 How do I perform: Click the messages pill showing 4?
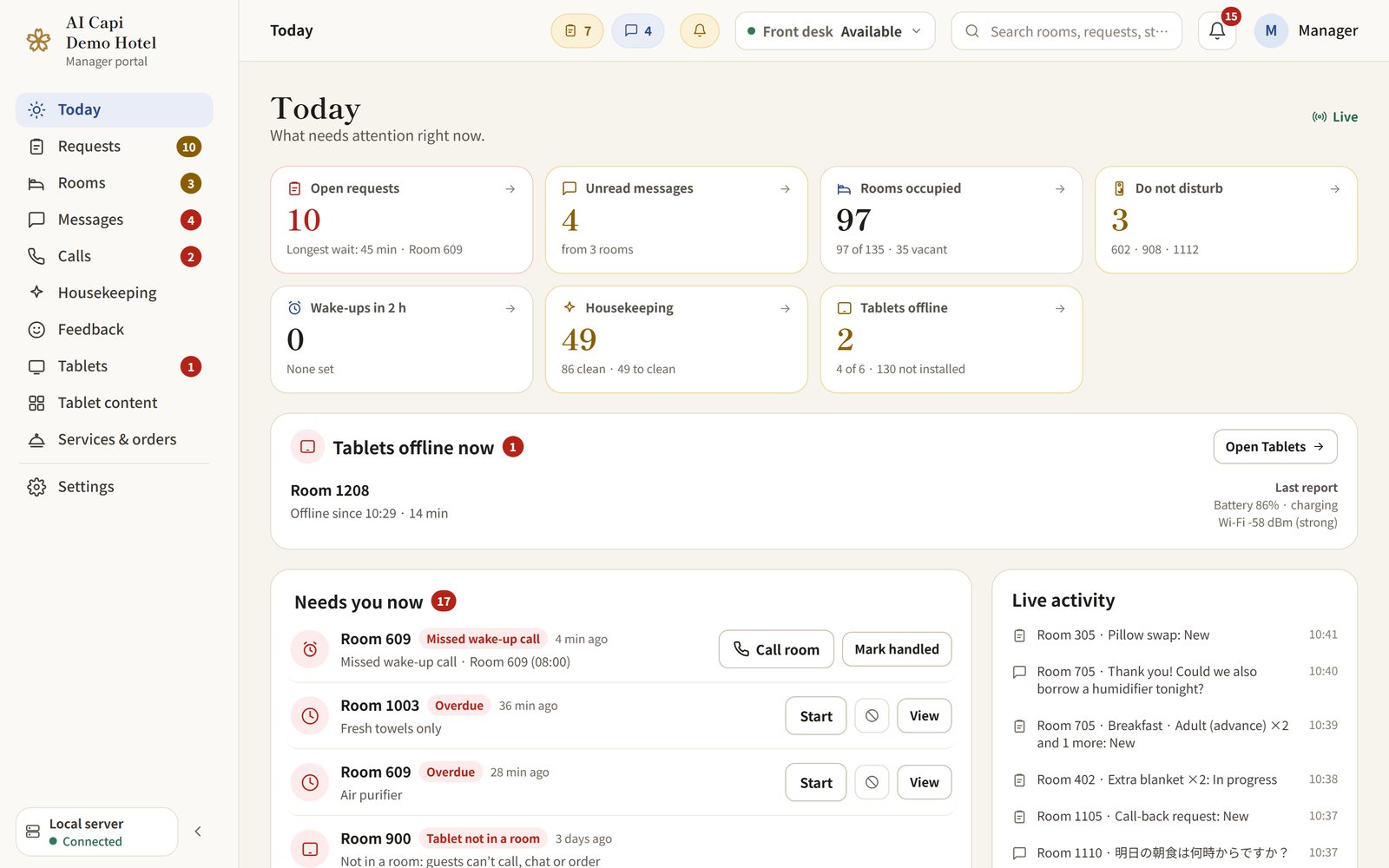click(638, 31)
